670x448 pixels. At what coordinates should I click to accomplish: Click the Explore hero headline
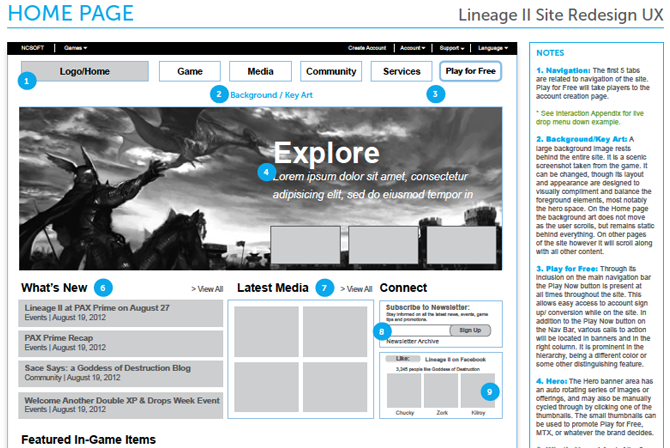(326, 153)
